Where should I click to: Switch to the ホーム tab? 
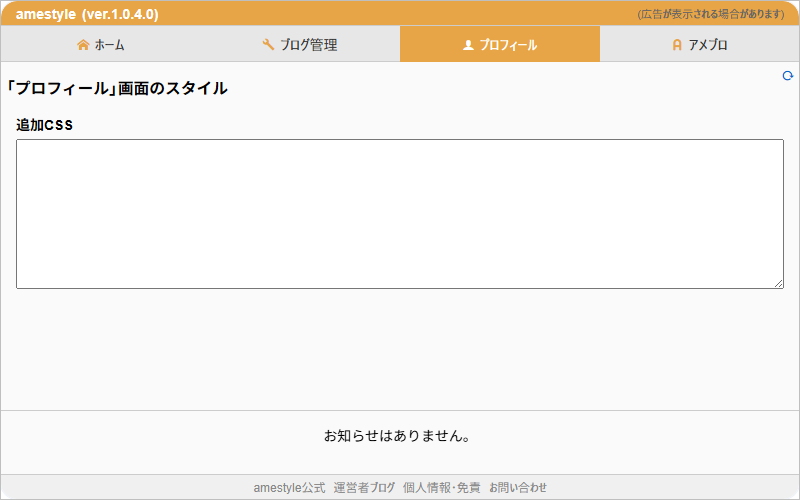point(100,45)
